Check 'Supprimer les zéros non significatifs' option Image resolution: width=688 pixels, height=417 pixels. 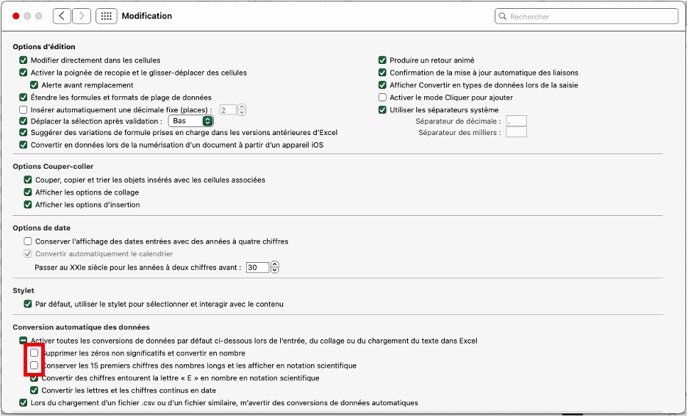coord(34,353)
